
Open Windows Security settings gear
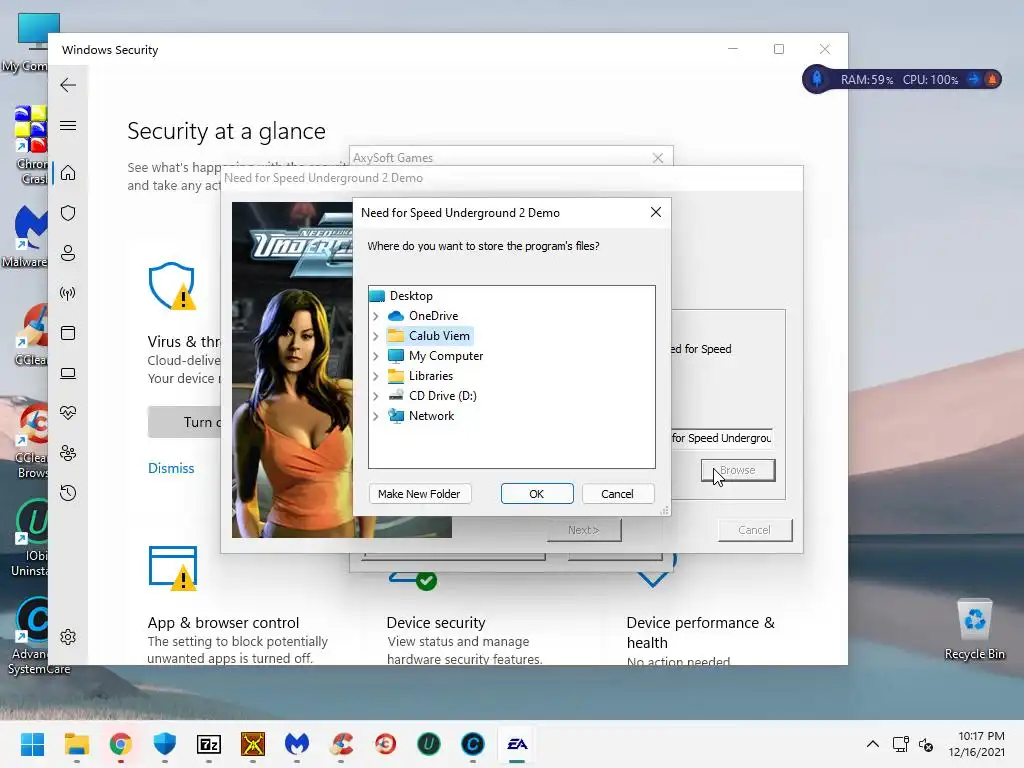tap(68, 637)
